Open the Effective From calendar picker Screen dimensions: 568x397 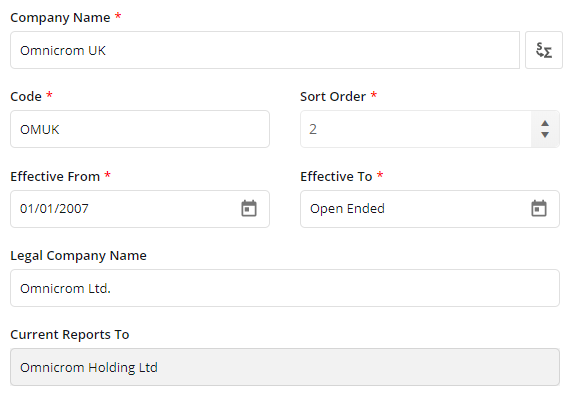point(249,209)
